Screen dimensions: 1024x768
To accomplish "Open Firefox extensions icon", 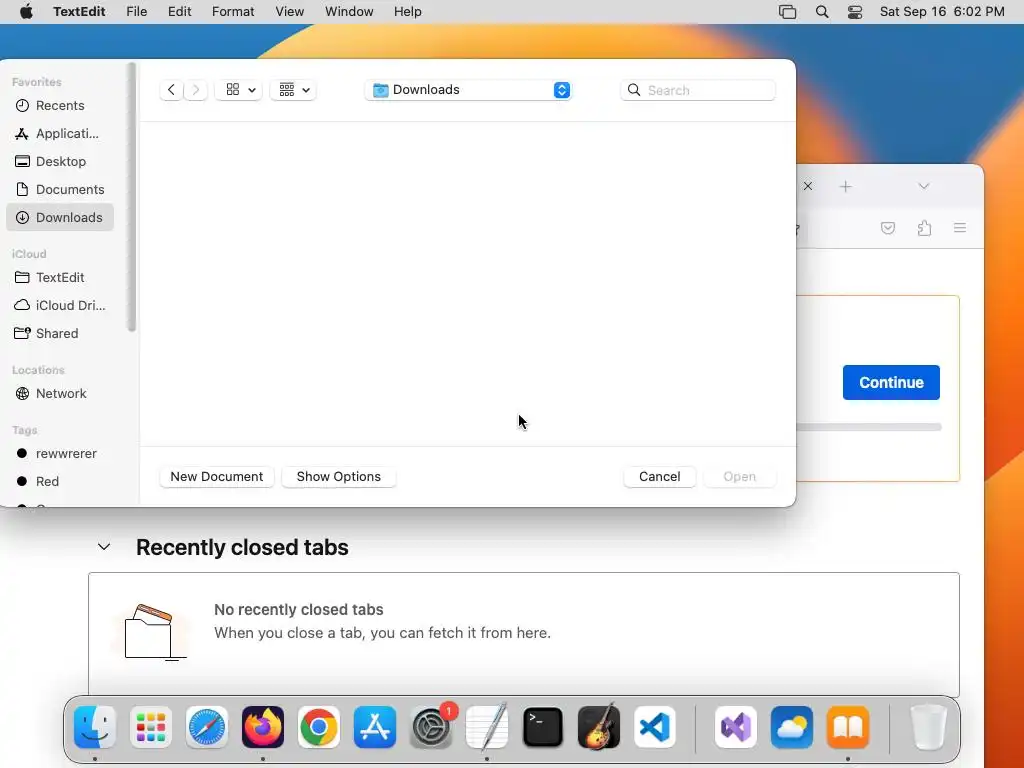I will [924, 228].
